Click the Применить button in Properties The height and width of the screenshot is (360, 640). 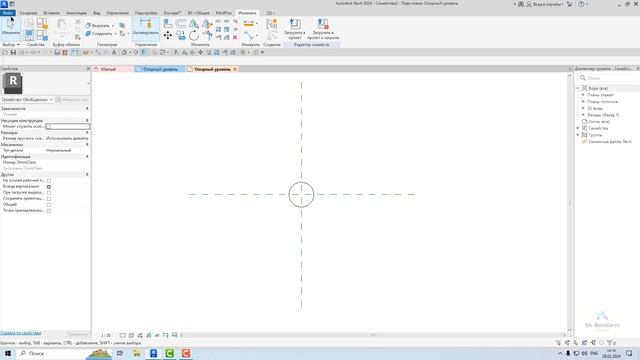pyautogui.click(x=77, y=334)
